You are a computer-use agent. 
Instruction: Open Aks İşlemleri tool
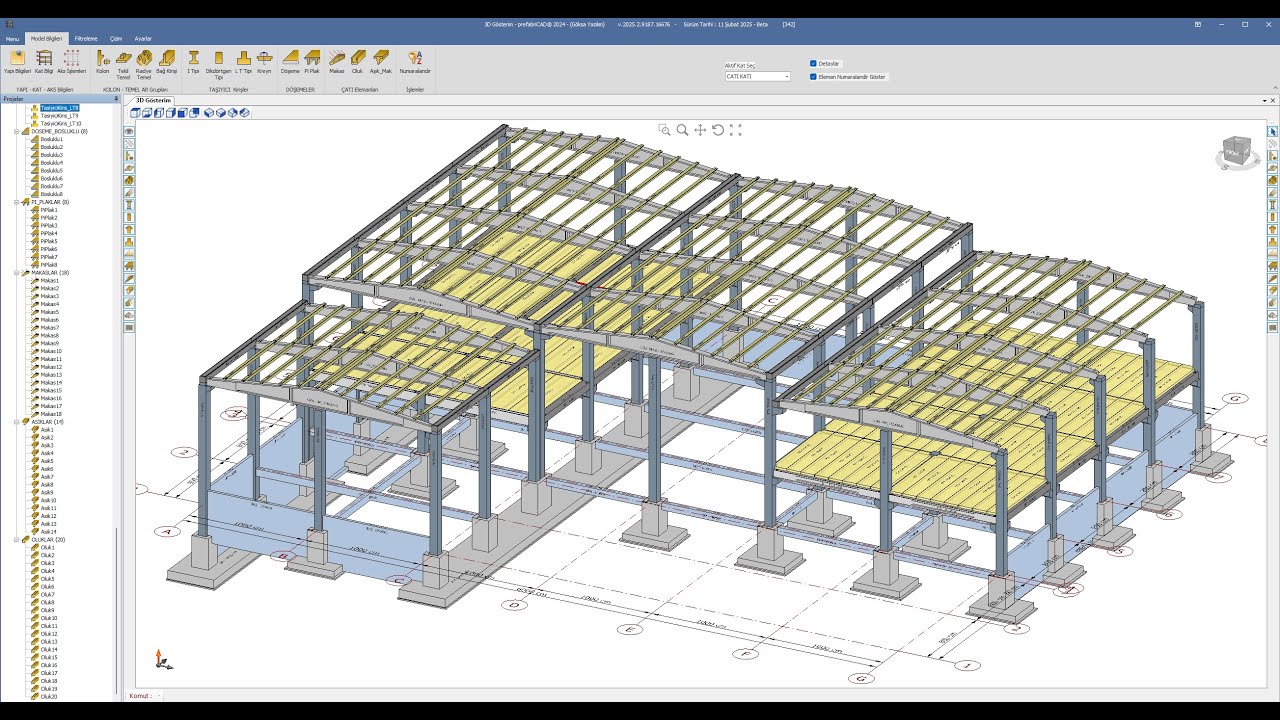point(72,63)
